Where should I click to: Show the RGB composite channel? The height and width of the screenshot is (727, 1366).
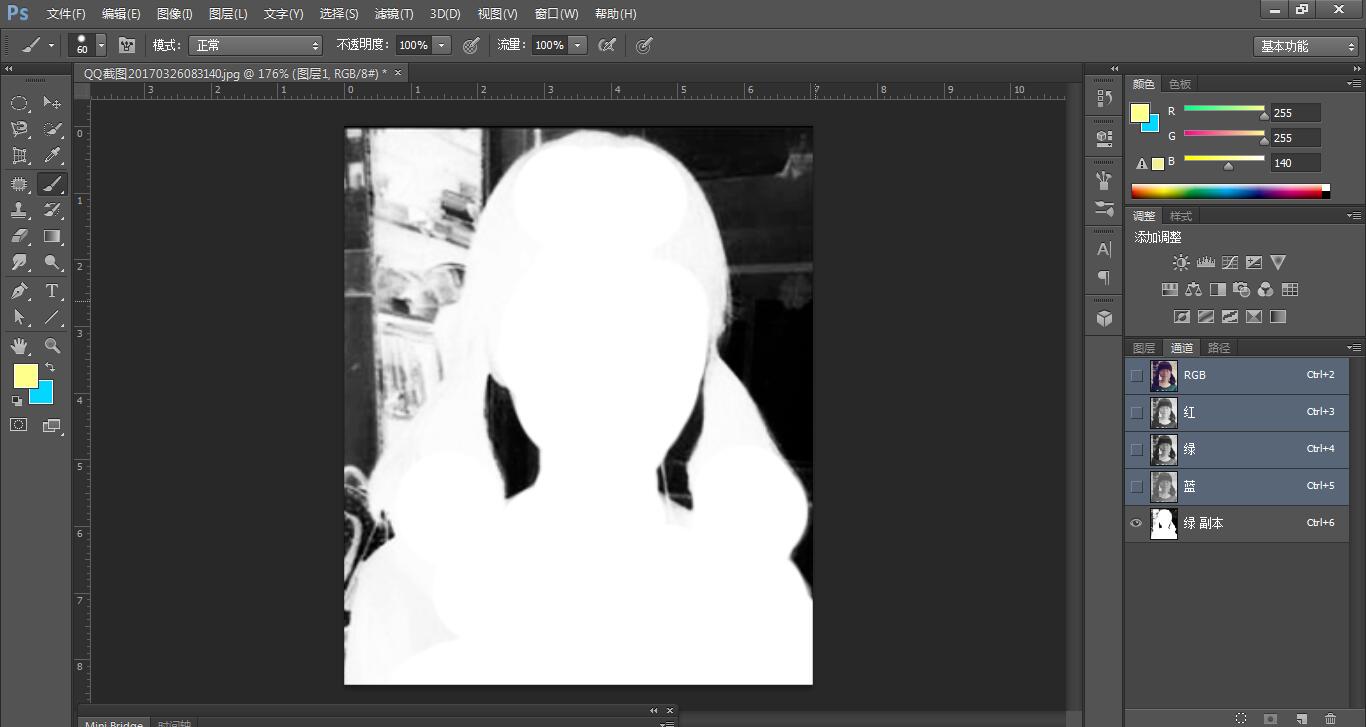(x=1136, y=376)
